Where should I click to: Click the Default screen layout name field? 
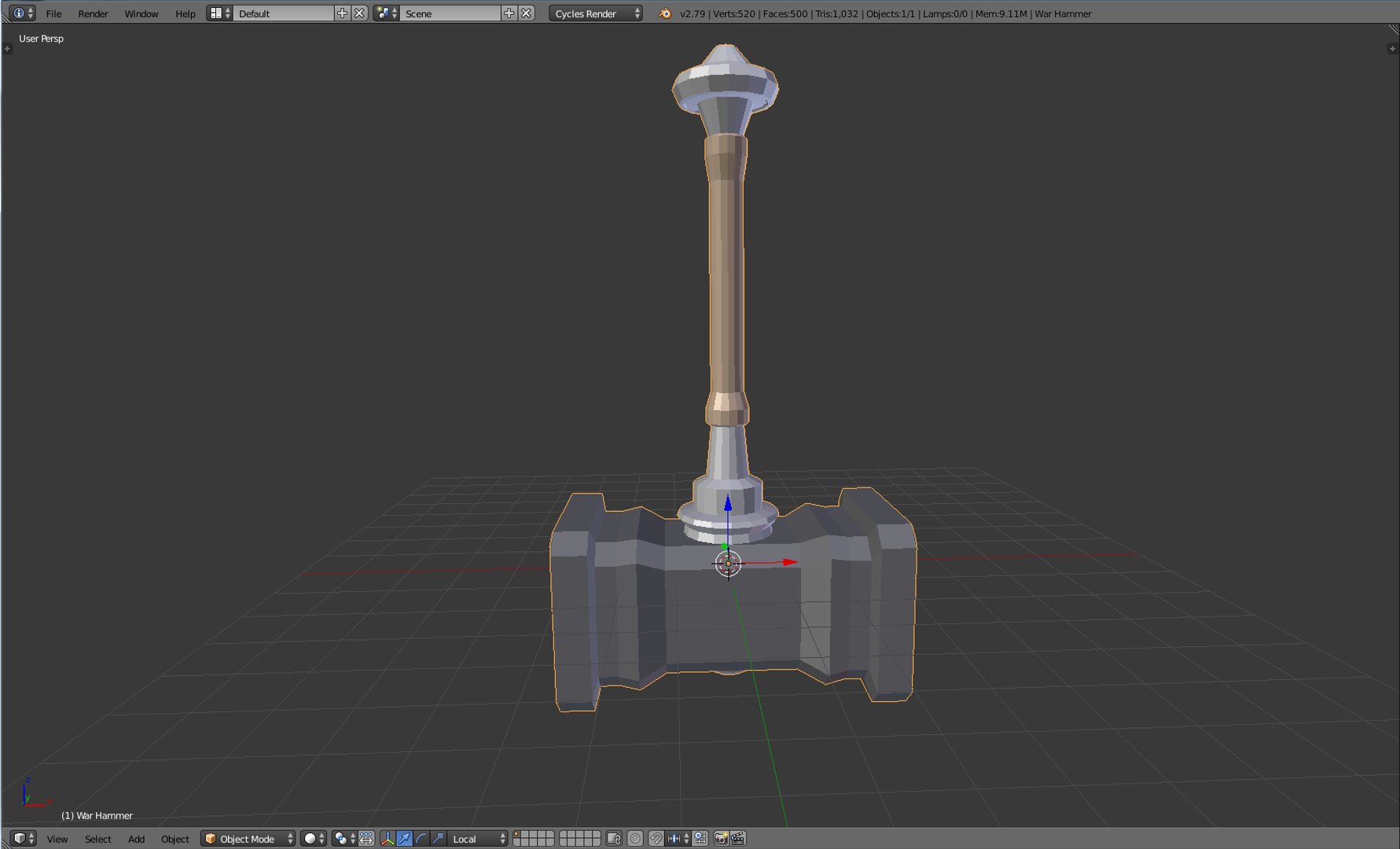tap(284, 13)
